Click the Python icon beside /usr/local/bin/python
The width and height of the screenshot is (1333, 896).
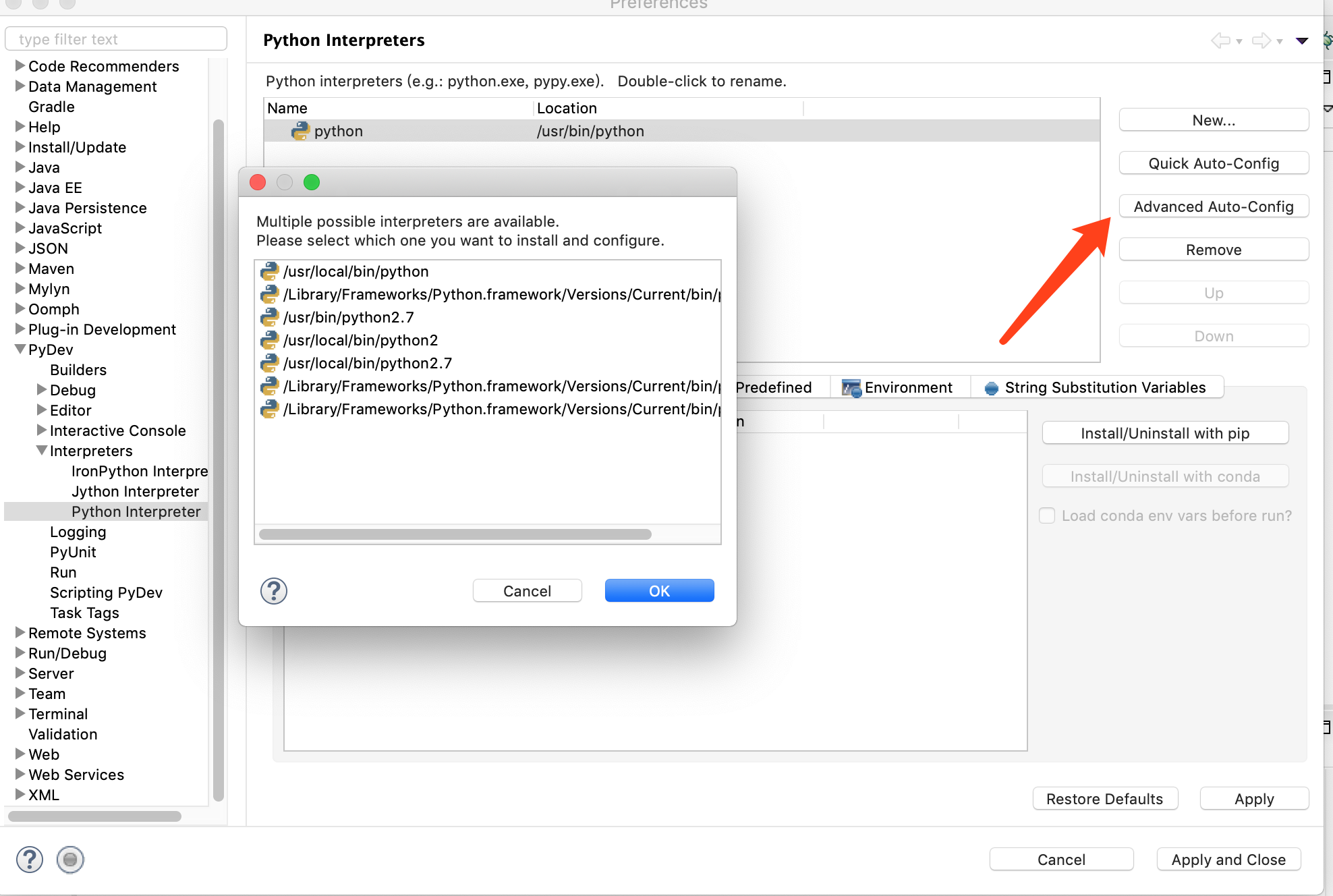270,271
